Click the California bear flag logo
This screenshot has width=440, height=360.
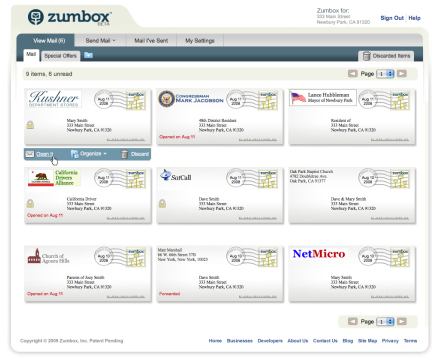pyautogui.click(x=41, y=178)
